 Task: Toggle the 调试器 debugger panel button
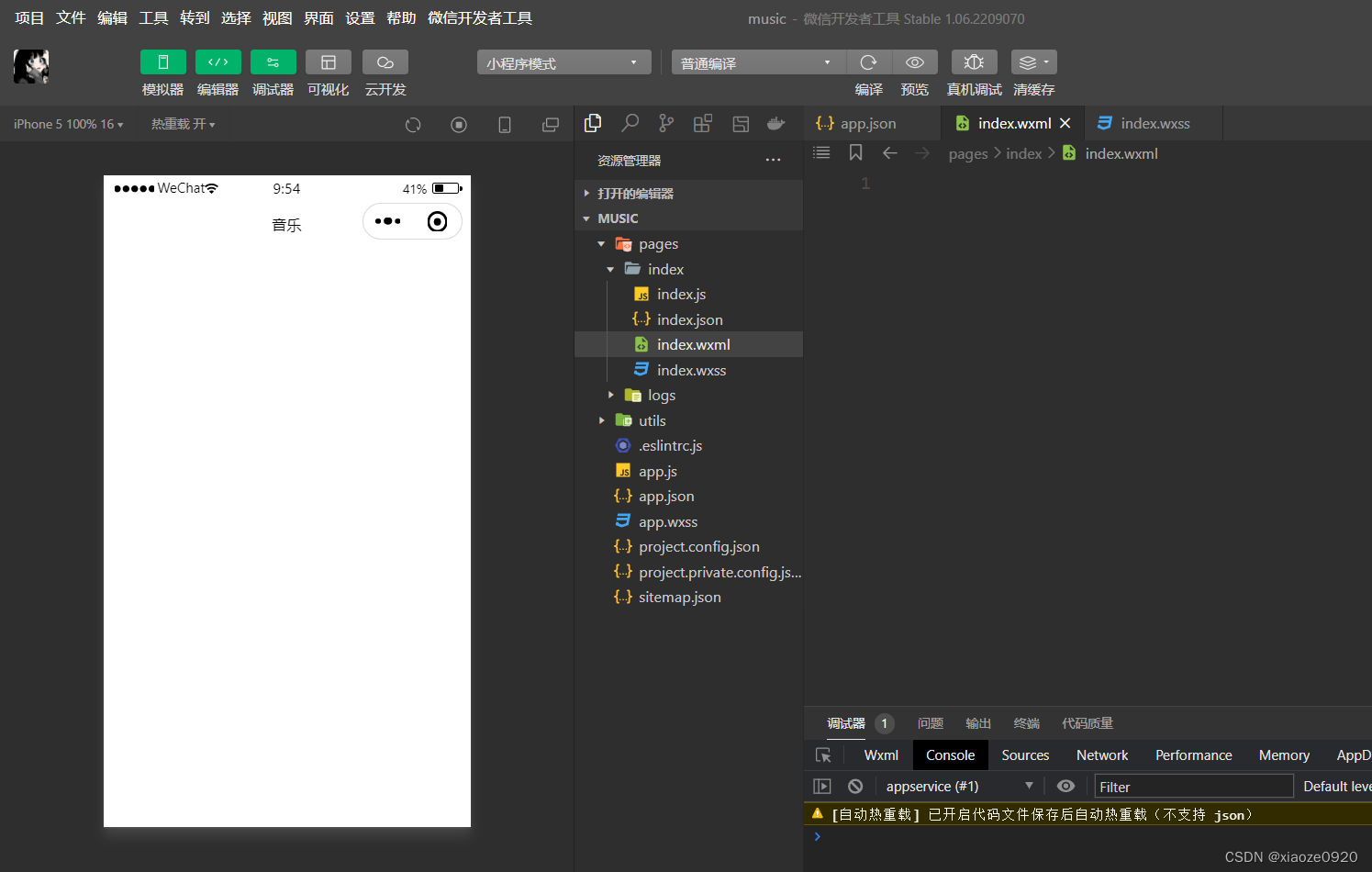tap(273, 62)
